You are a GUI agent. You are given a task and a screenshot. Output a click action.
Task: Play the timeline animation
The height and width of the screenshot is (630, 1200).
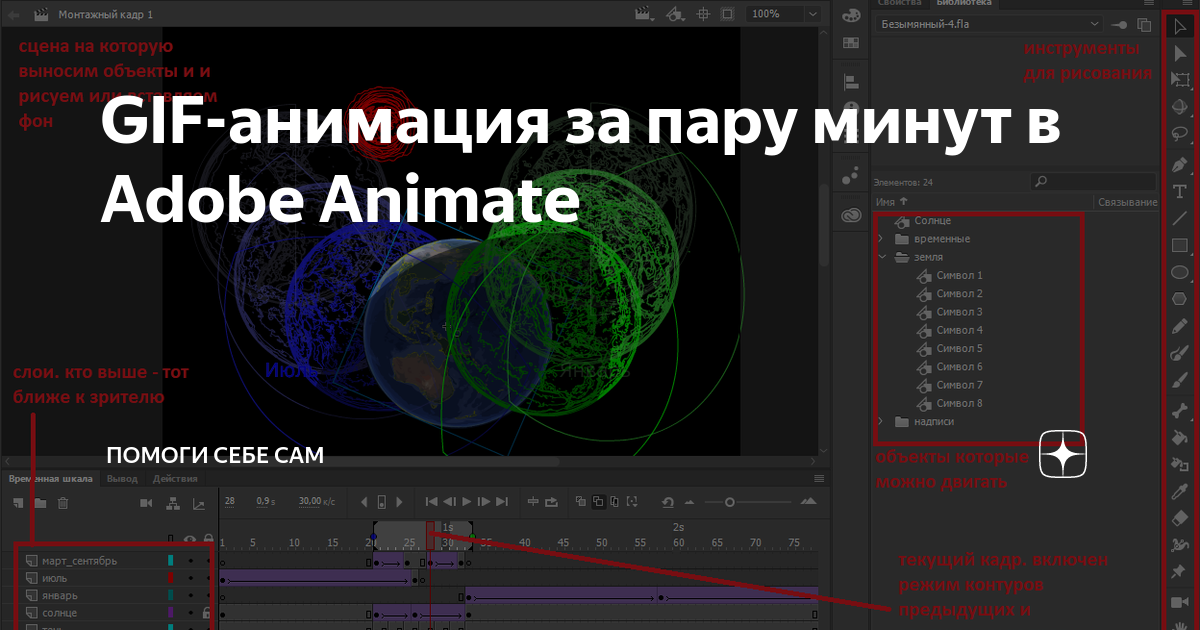[466, 502]
